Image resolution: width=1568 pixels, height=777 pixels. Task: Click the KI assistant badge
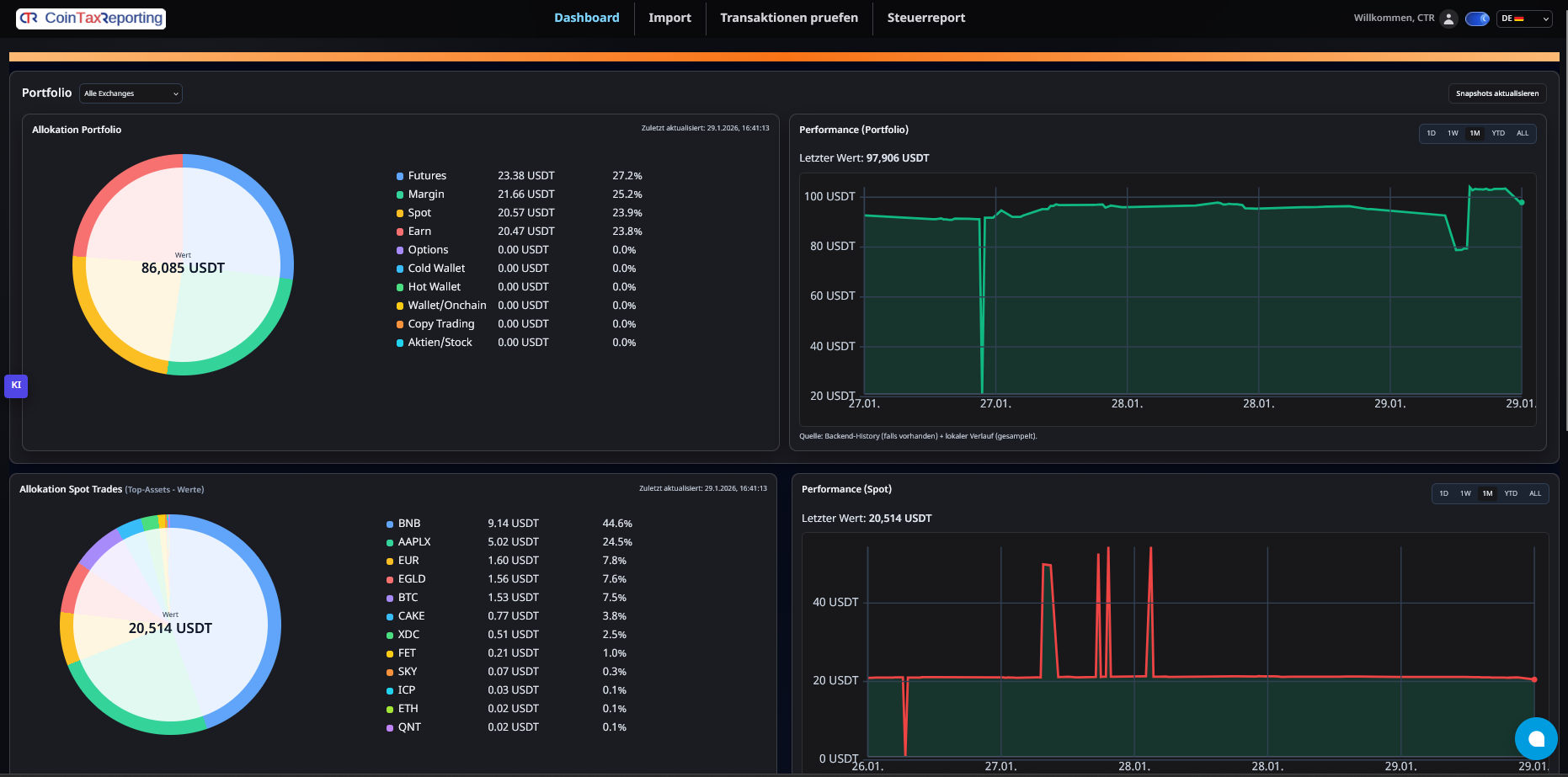(x=16, y=386)
